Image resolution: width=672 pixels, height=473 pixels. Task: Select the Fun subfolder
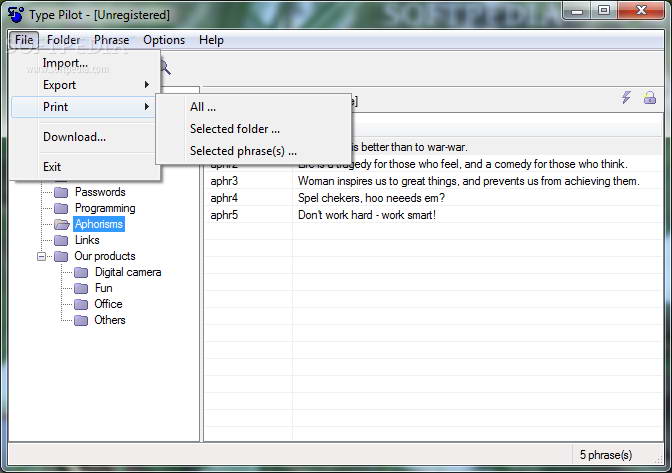[103, 288]
